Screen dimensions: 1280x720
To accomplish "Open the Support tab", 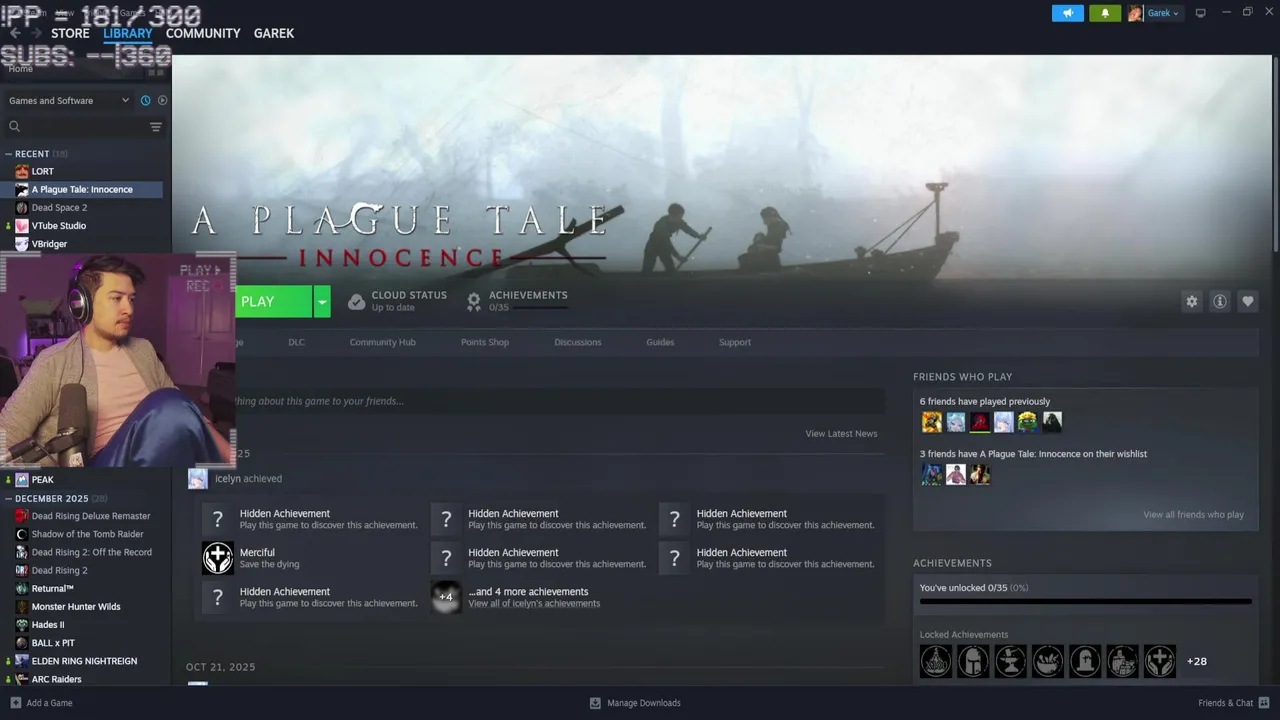I will (735, 342).
